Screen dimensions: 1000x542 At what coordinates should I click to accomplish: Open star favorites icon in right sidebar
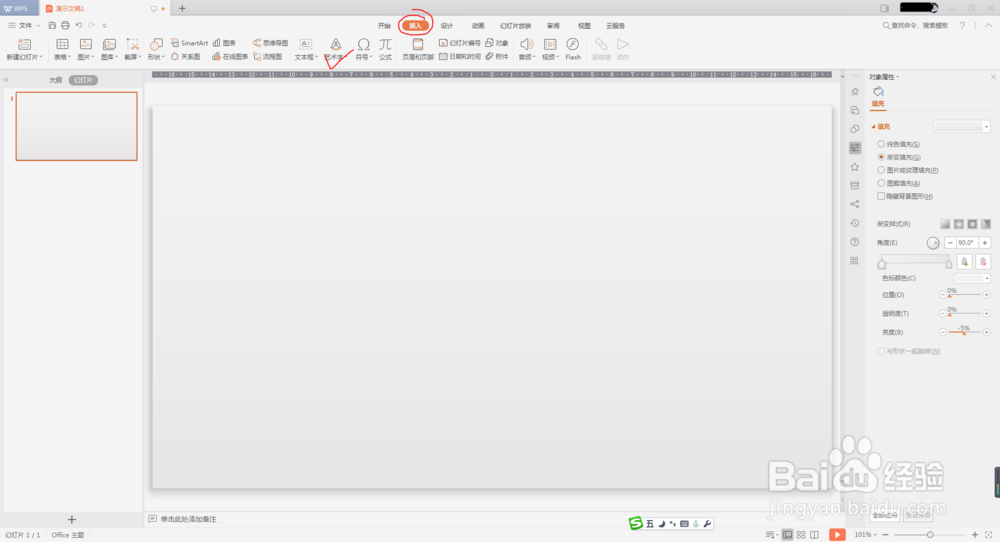(855, 166)
